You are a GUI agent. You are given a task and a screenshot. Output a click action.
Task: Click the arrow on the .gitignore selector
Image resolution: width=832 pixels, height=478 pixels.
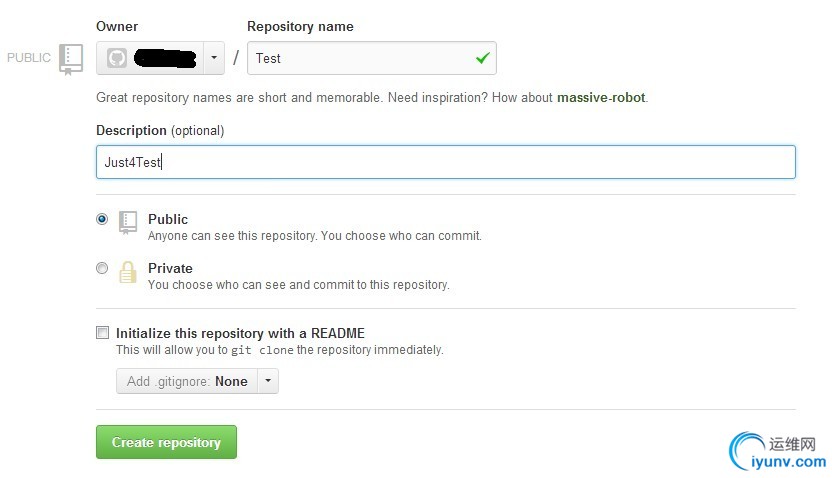pos(267,381)
